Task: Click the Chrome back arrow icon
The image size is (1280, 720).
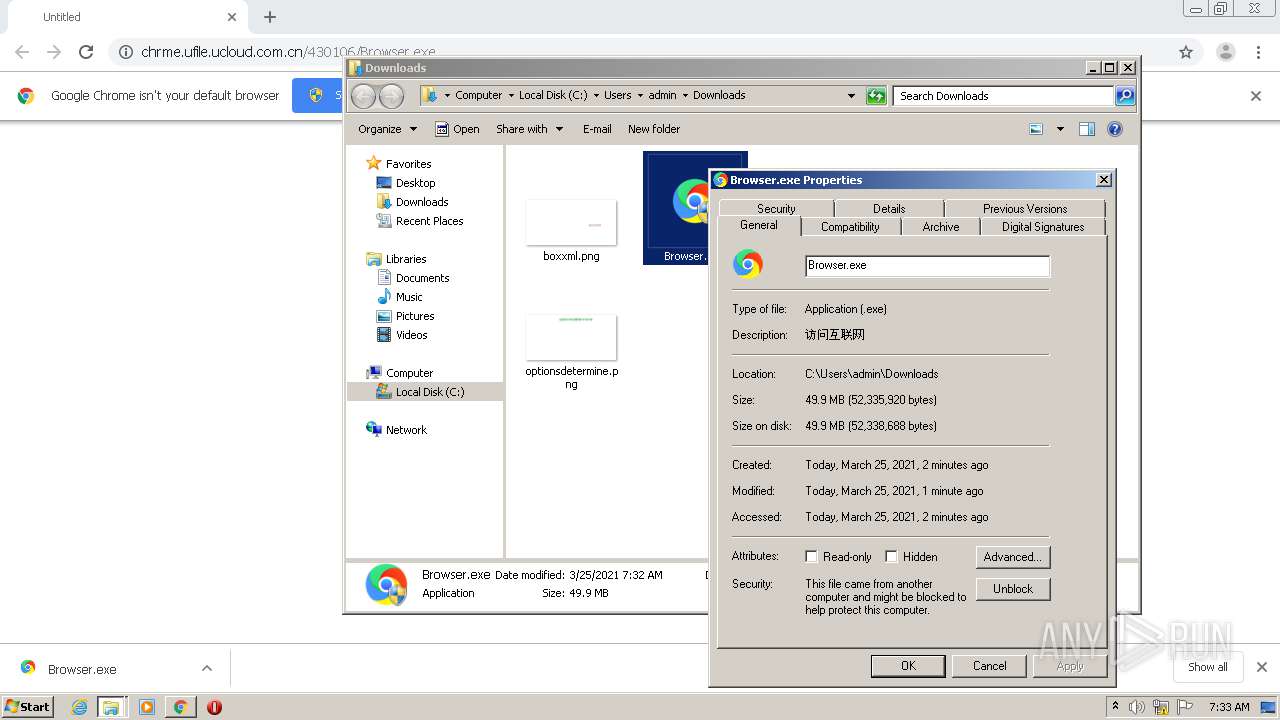Action: (22, 52)
